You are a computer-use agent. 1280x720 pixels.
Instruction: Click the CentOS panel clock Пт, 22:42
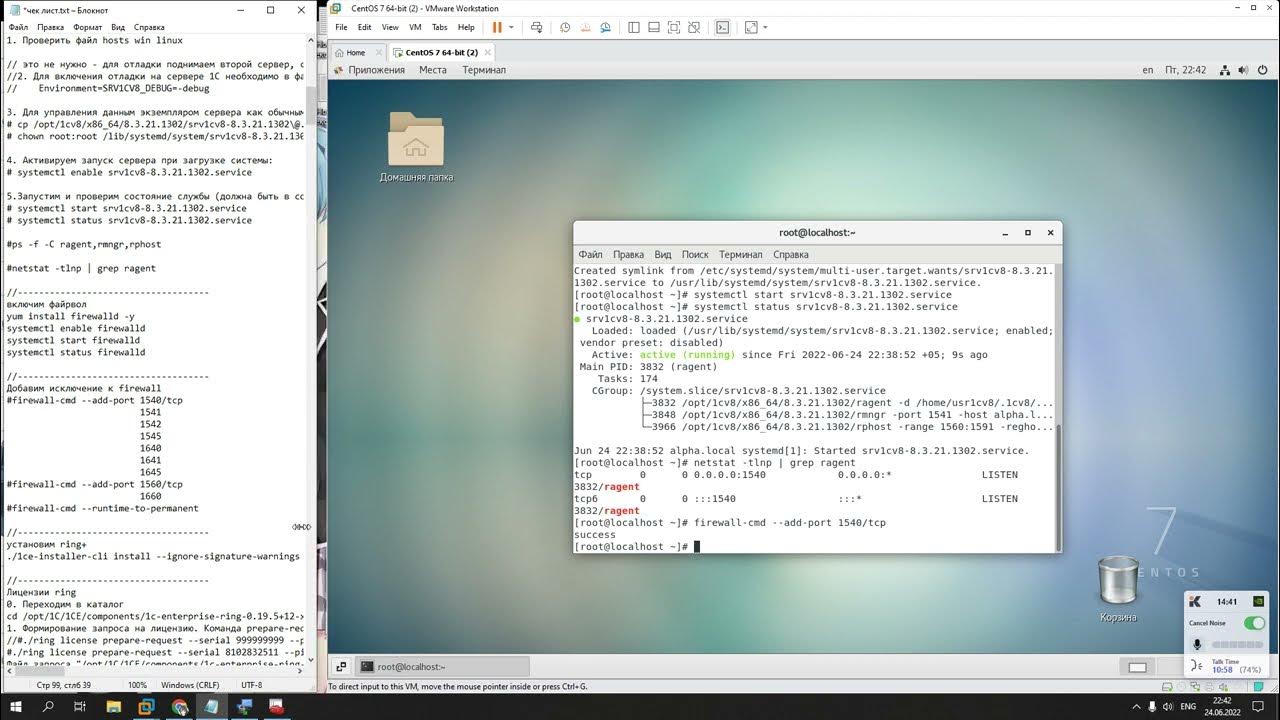(x=1186, y=70)
